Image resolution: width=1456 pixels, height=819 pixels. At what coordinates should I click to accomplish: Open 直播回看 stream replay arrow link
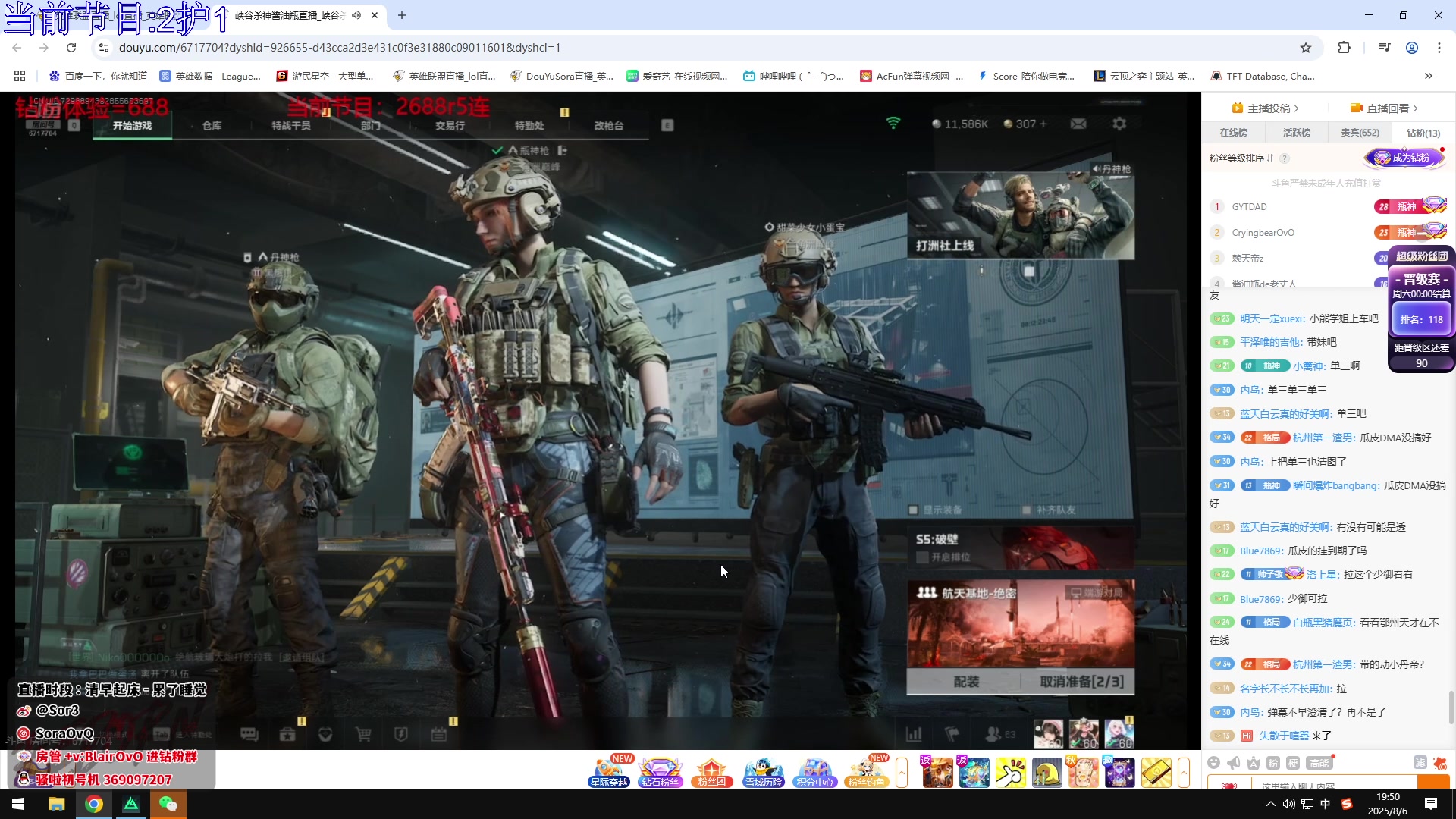1385,108
